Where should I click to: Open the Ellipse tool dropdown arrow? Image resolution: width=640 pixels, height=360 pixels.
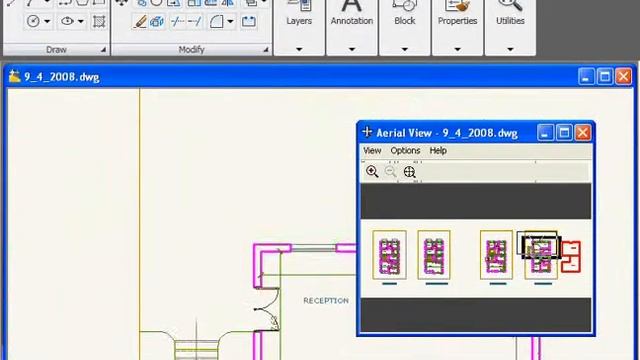(81, 21)
